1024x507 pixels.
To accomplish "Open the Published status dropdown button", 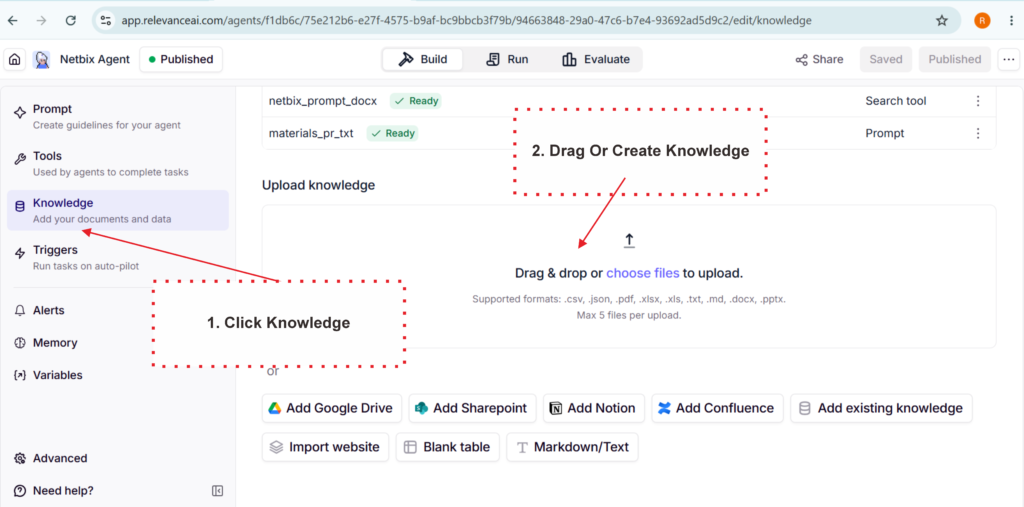I will [x=181, y=59].
